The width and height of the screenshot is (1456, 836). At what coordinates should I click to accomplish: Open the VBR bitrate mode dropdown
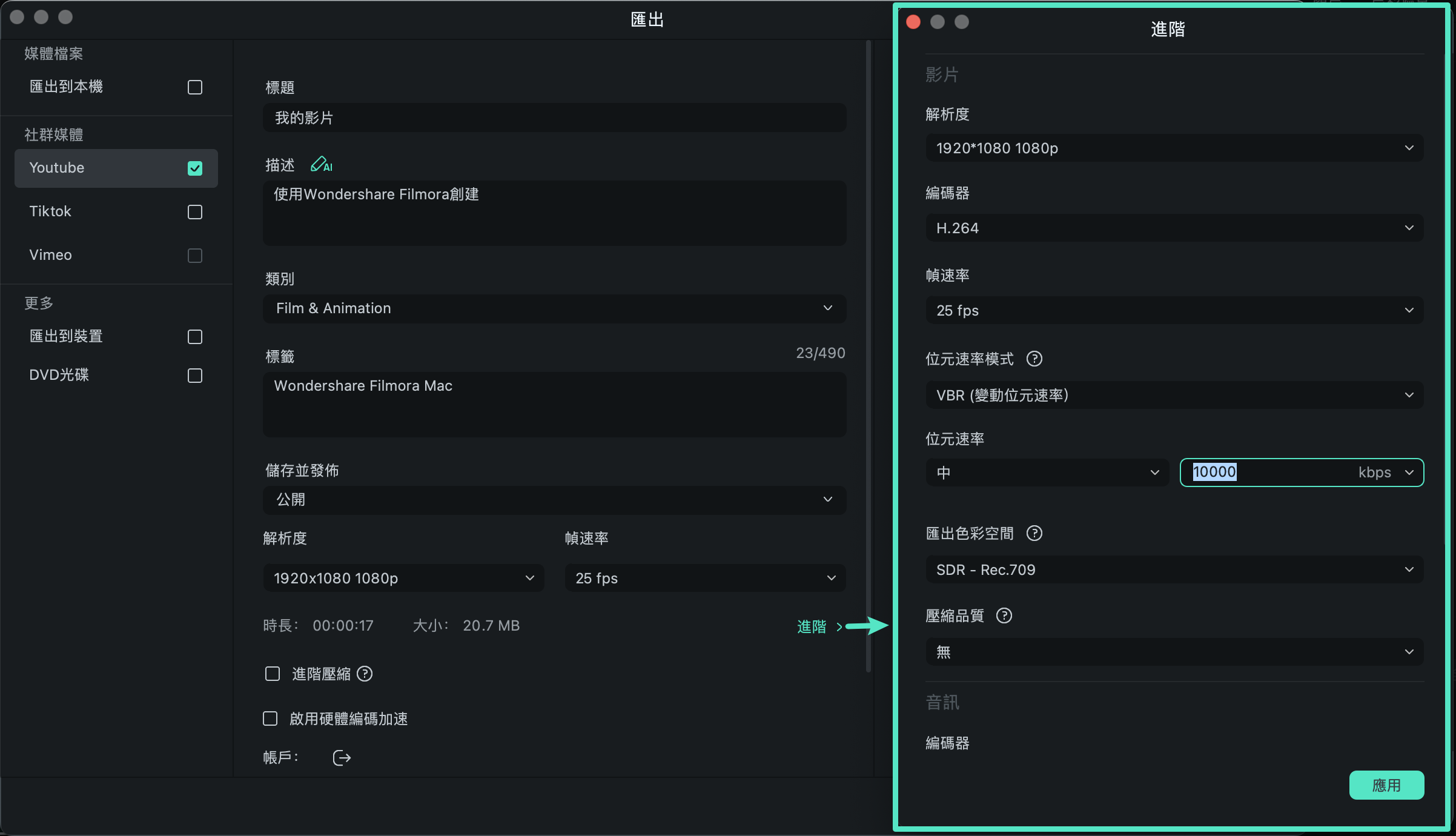pos(1175,395)
